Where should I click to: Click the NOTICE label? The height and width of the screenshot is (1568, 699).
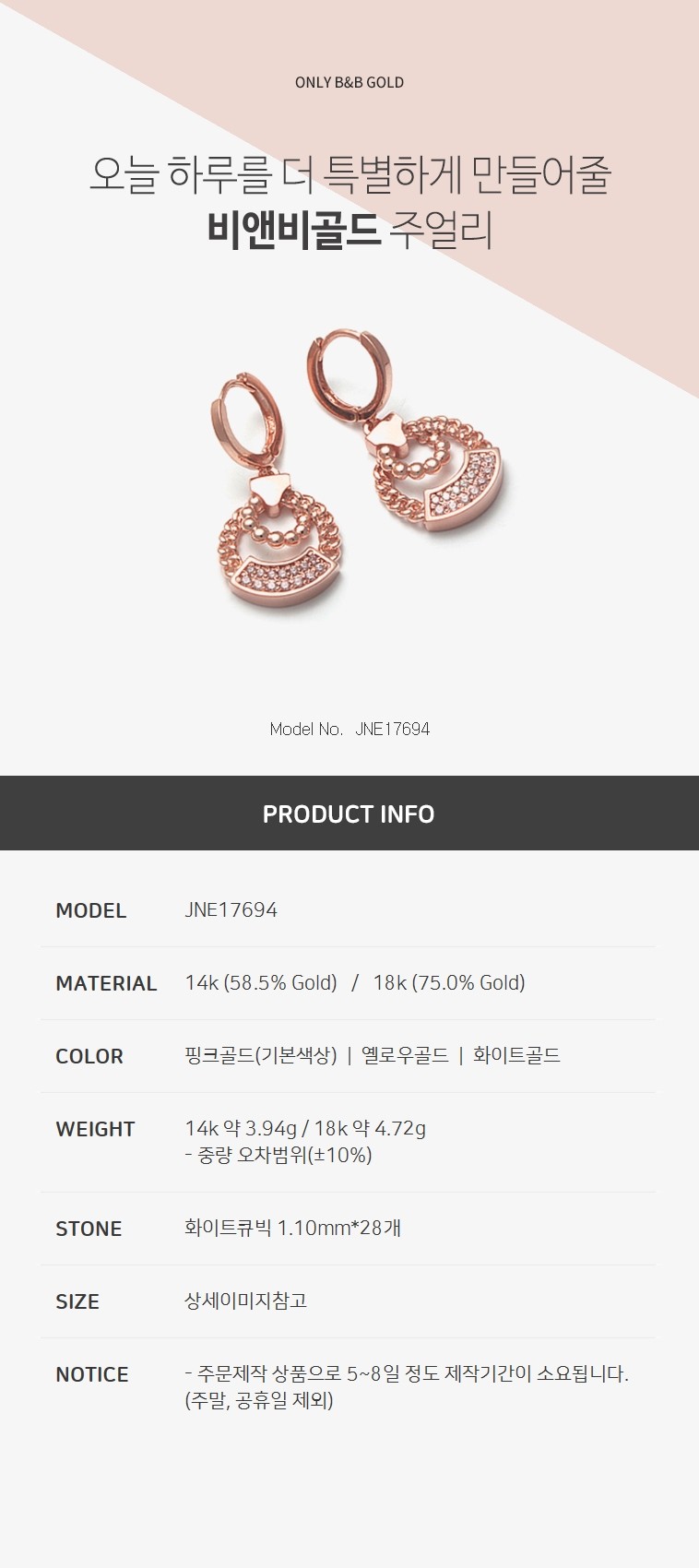point(92,1374)
